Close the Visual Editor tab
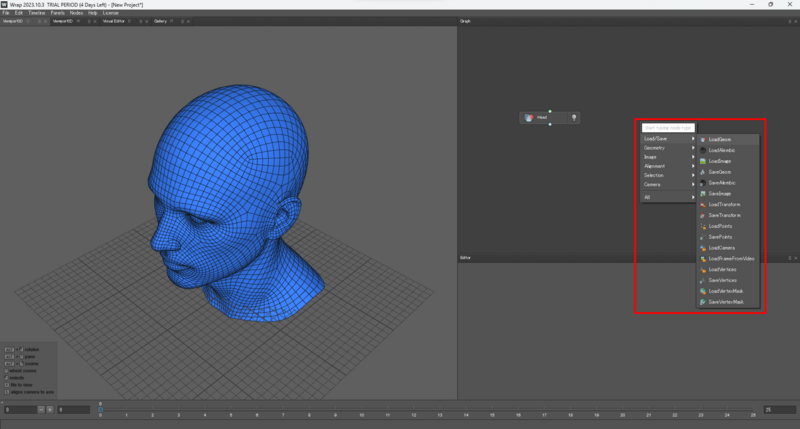Image resolution: width=800 pixels, height=429 pixels. pos(147,21)
